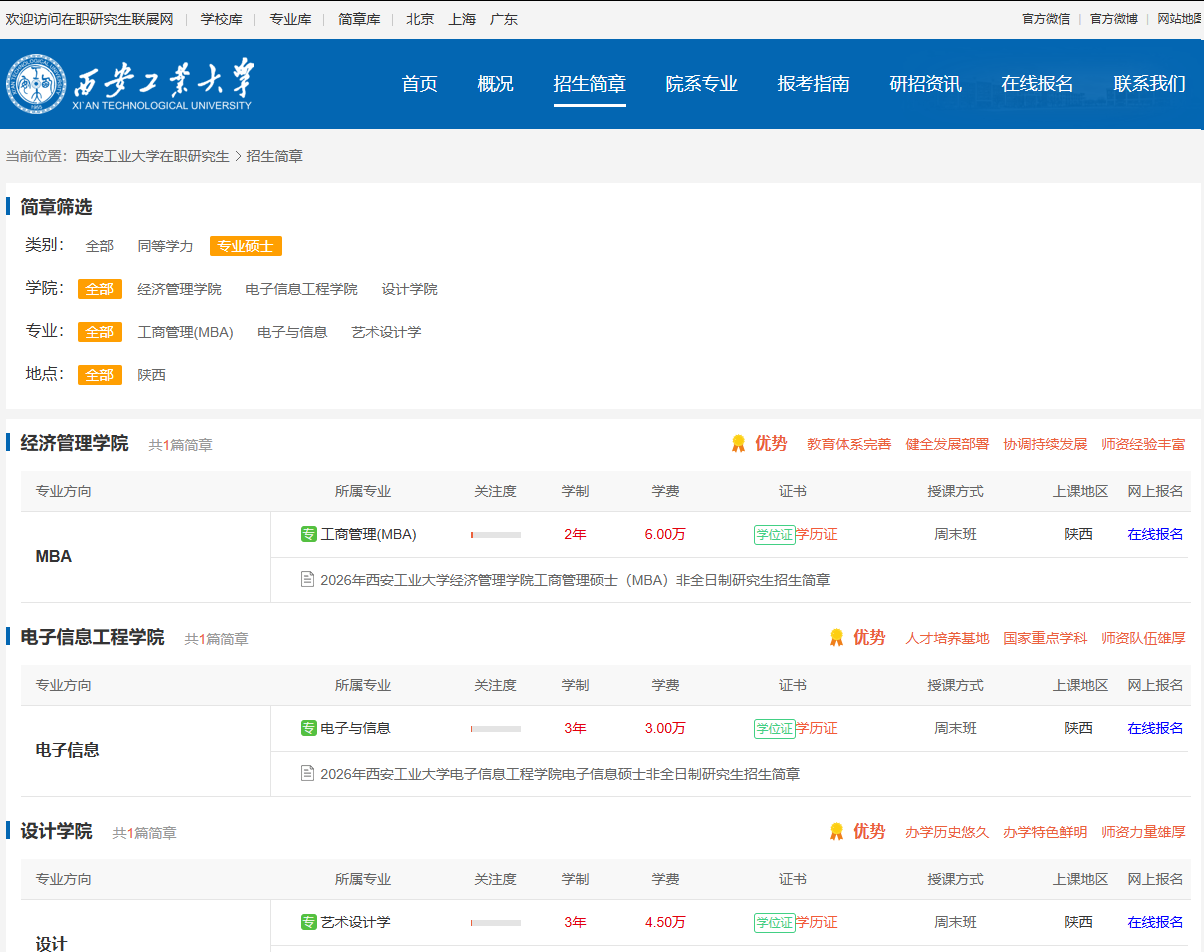Click the medal icon next to 电子信息工程学院 优势

(x=836, y=638)
